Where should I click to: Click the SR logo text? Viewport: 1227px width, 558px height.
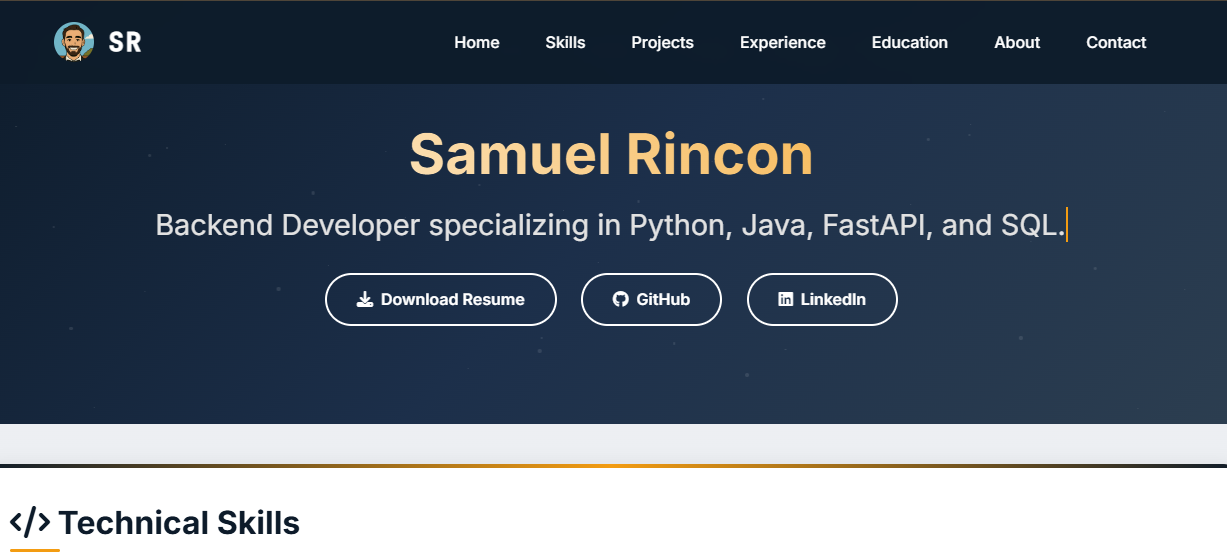click(125, 42)
